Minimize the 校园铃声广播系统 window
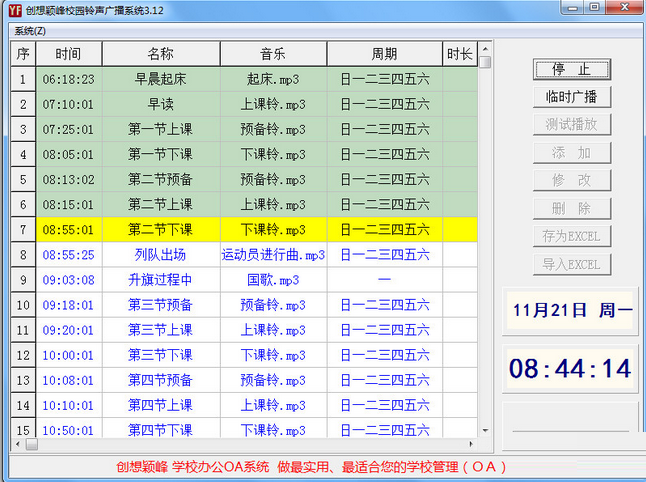This screenshot has width=646, height=482. point(573,7)
